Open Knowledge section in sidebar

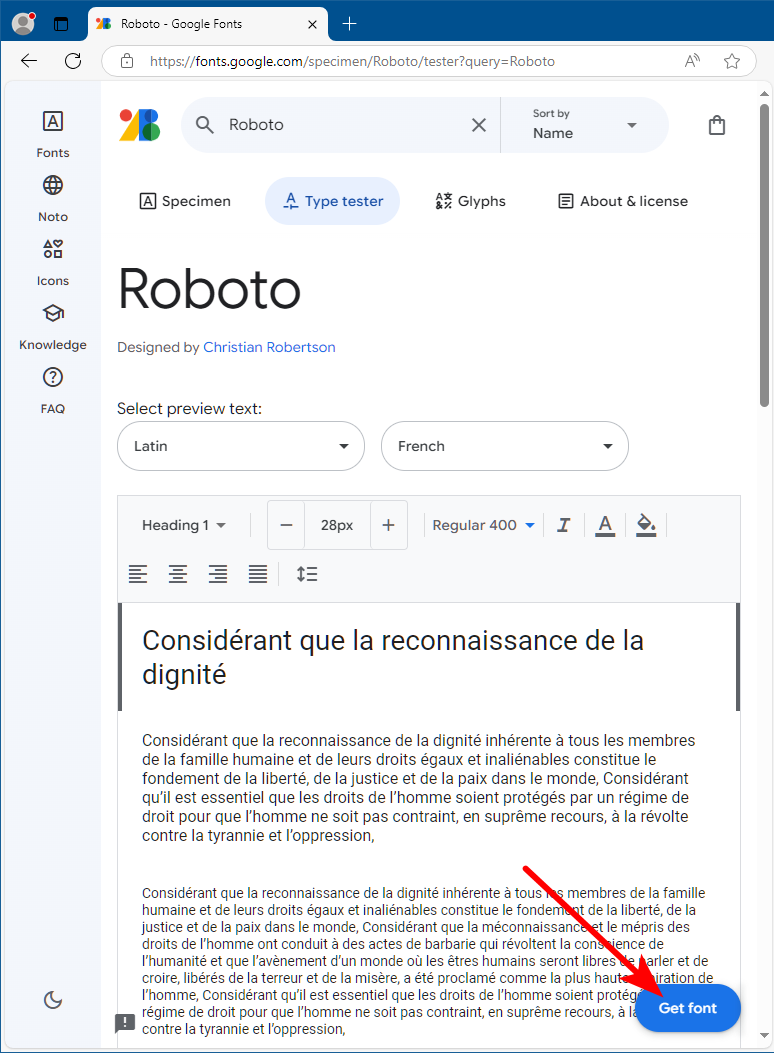pos(53,325)
